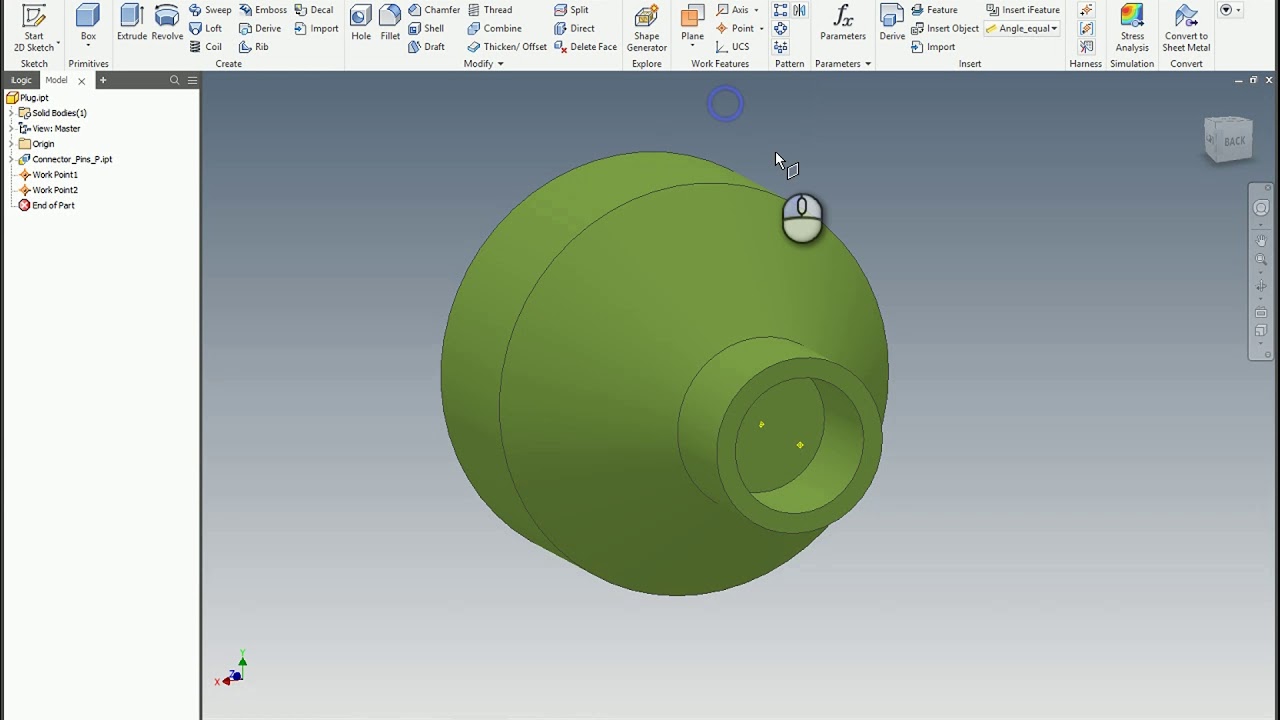
Task: Click the Feature button in Insert panel
Action: pos(934,10)
